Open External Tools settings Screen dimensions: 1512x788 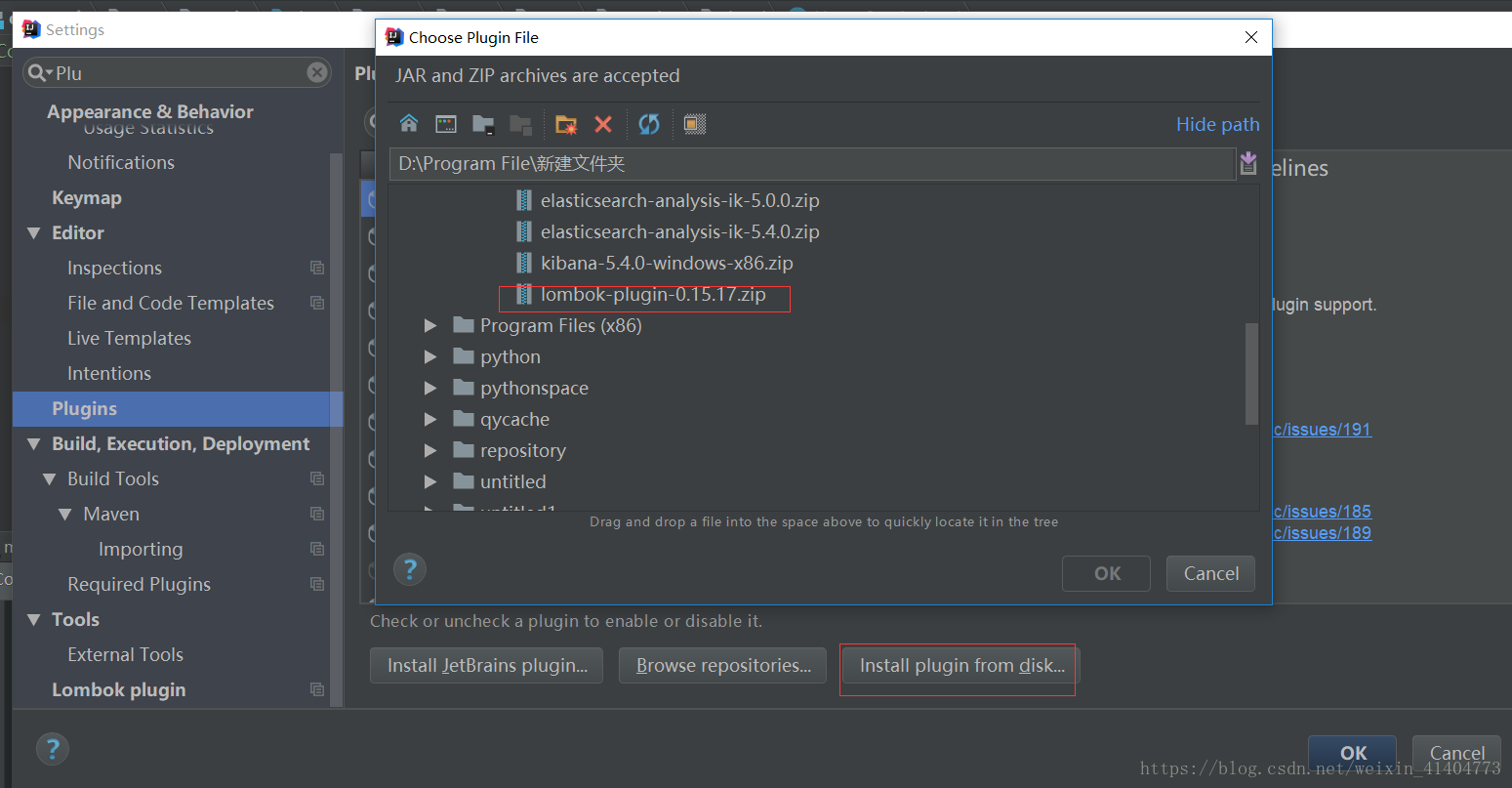click(125, 654)
